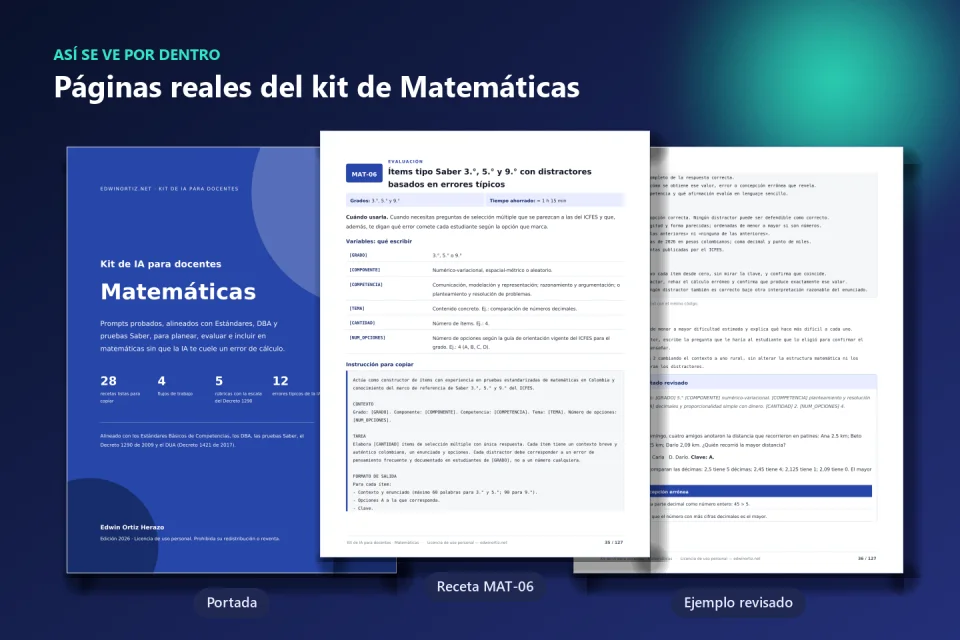This screenshot has width=960, height=640.
Task: Click the [NUM_OPCIONES] variable row
Action: click(485, 342)
